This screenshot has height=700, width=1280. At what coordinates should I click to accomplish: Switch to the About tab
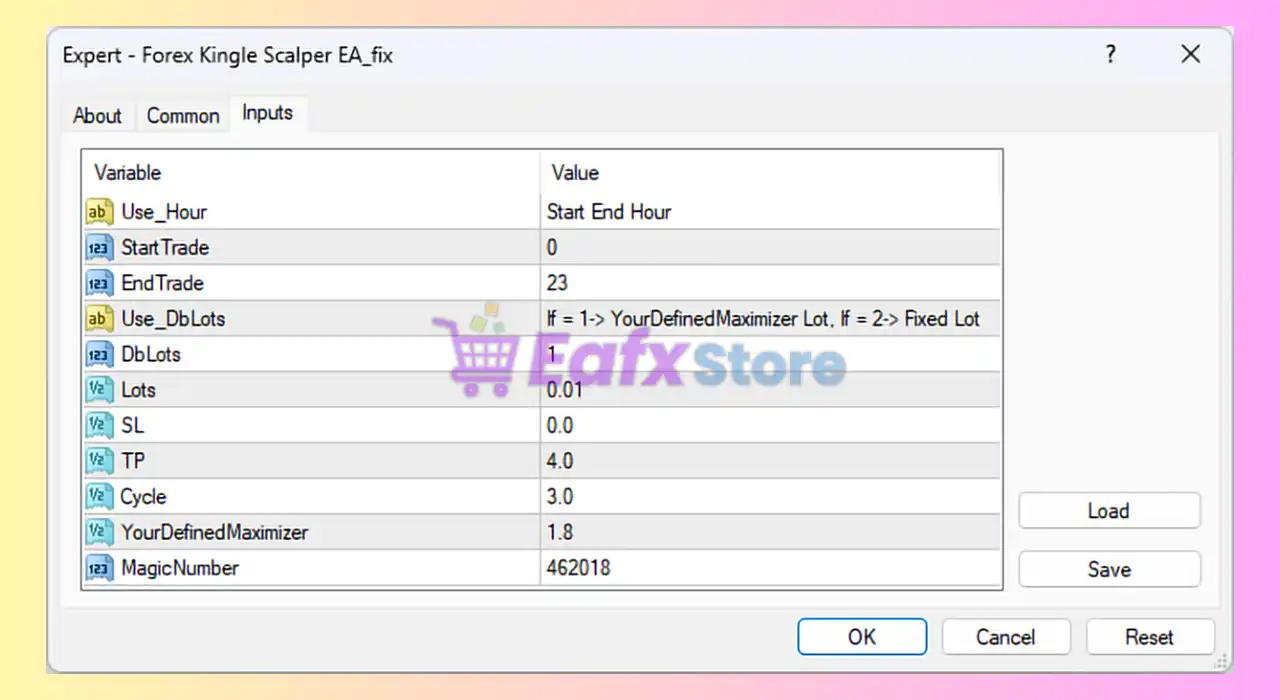coord(97,116)
